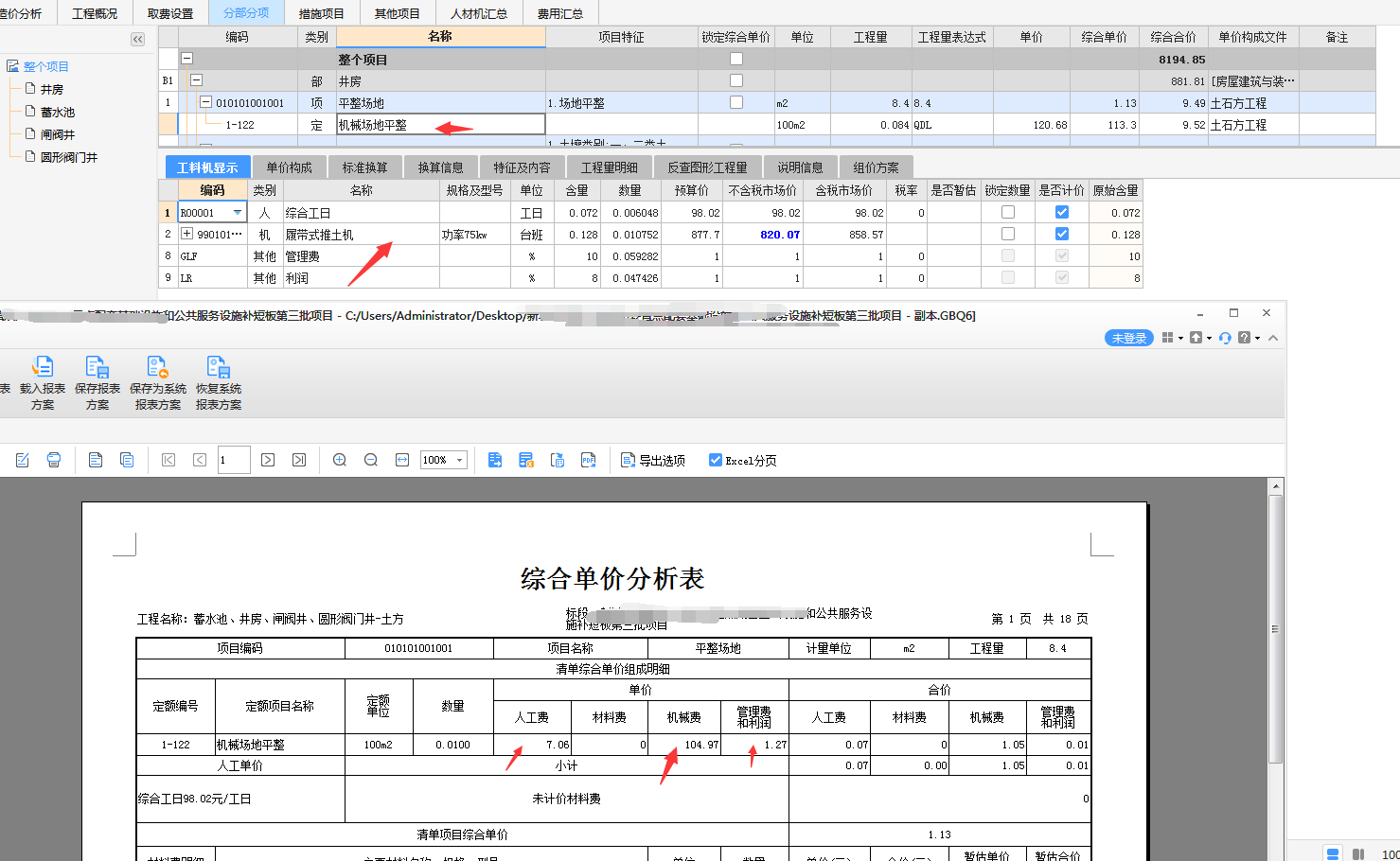The height and width of the screenshot is (861, 1400).
Task: Click the report edit/design pencil icon
Action: [x=23, y=460]
